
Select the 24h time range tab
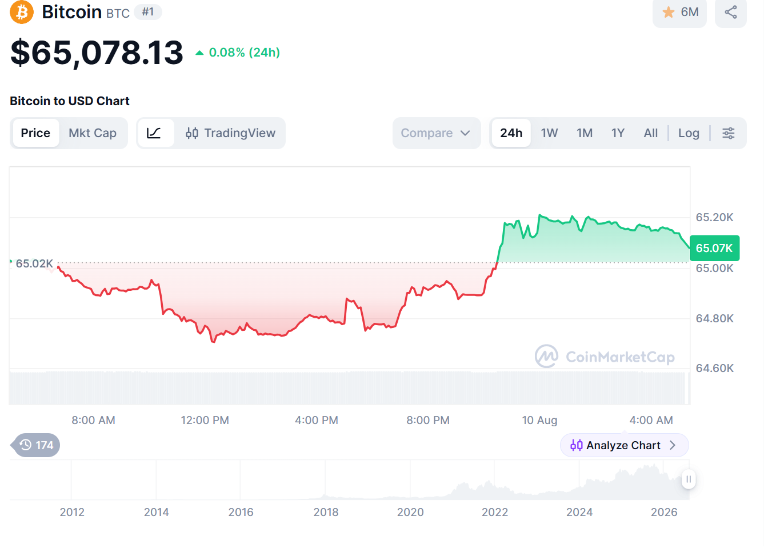[x=511, y=133]
